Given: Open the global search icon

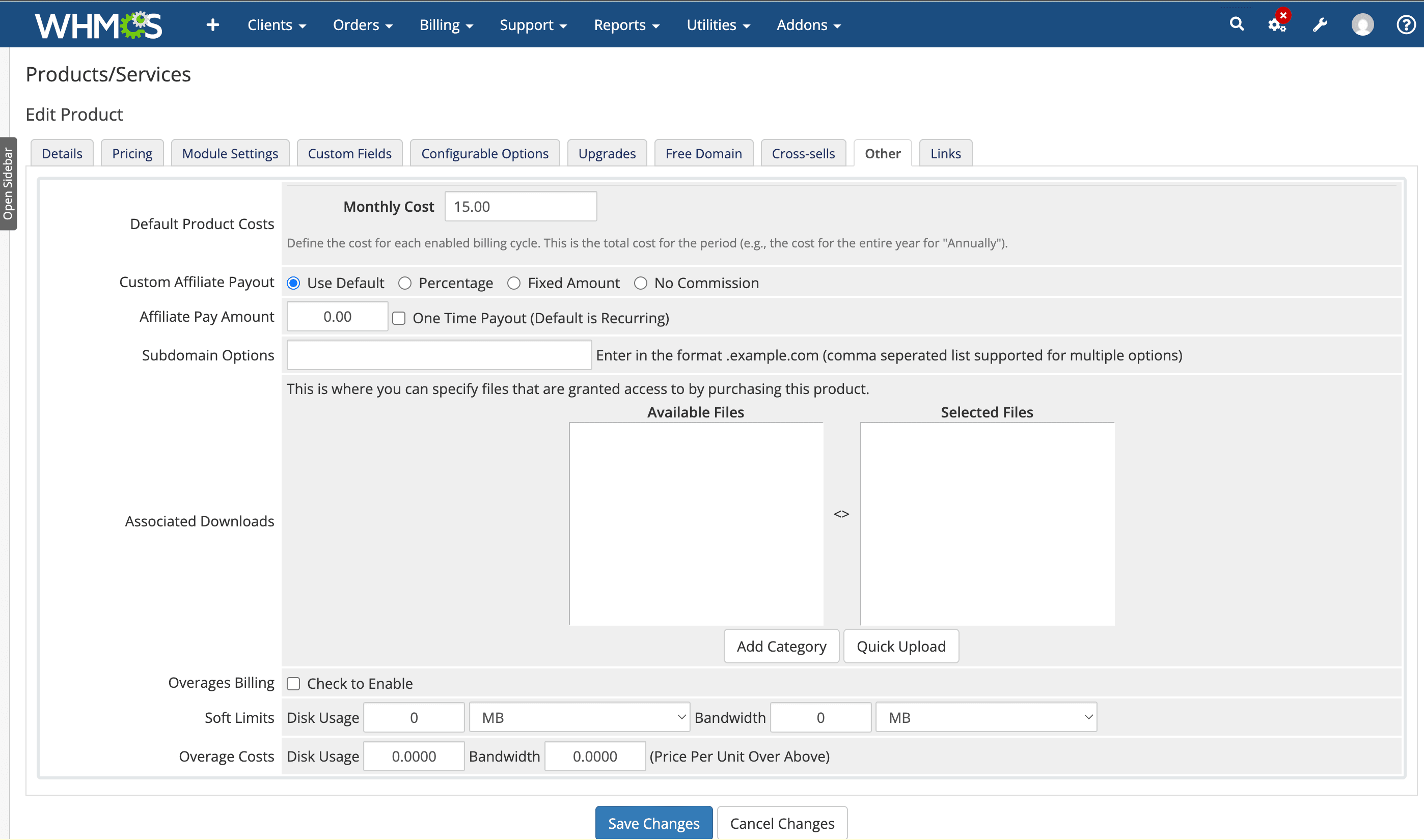Looking at the screenshot, I should (1237, 24).
